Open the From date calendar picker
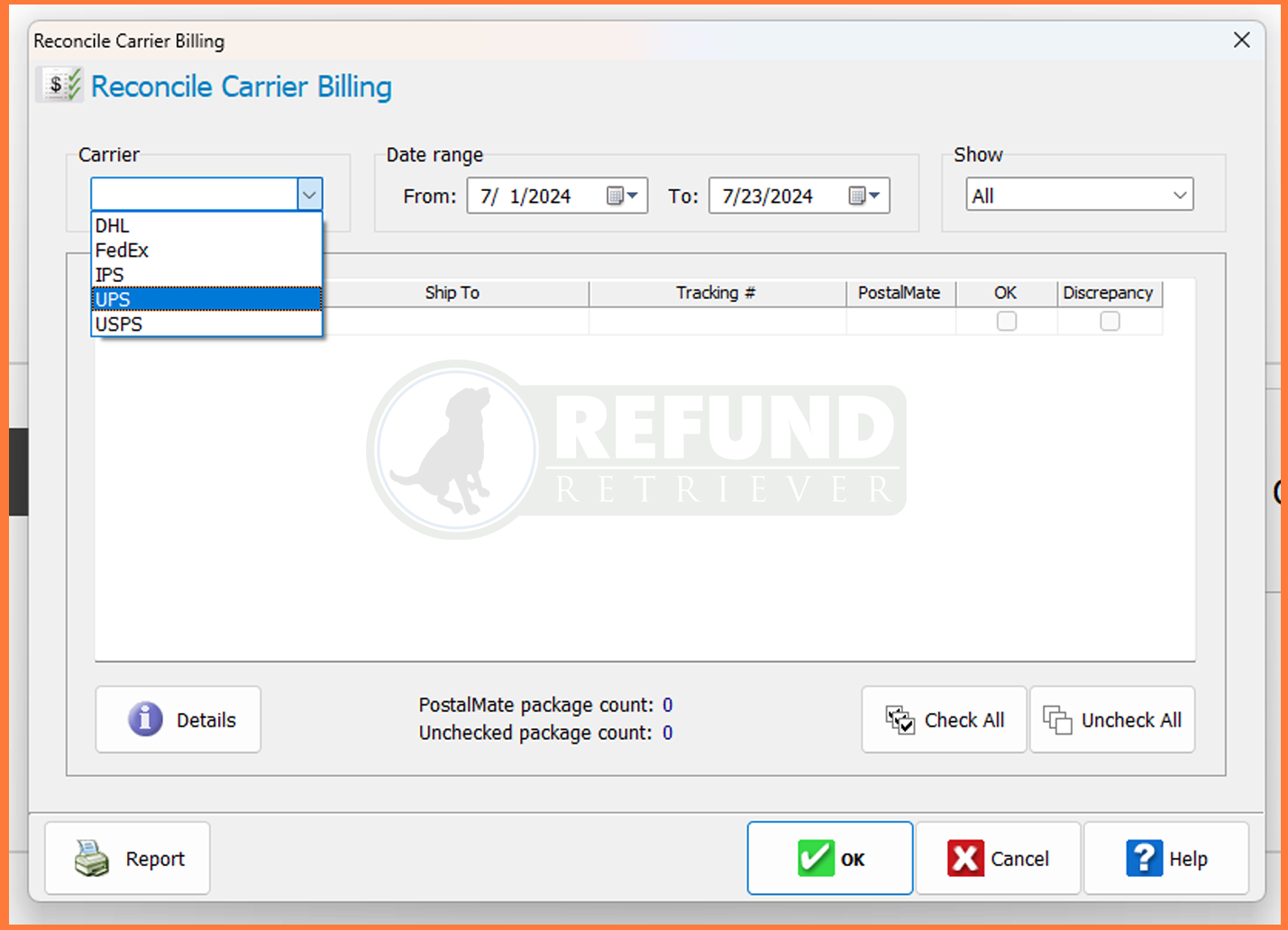The width and height of the screenshot is (1288, 930). pos(623,196)
